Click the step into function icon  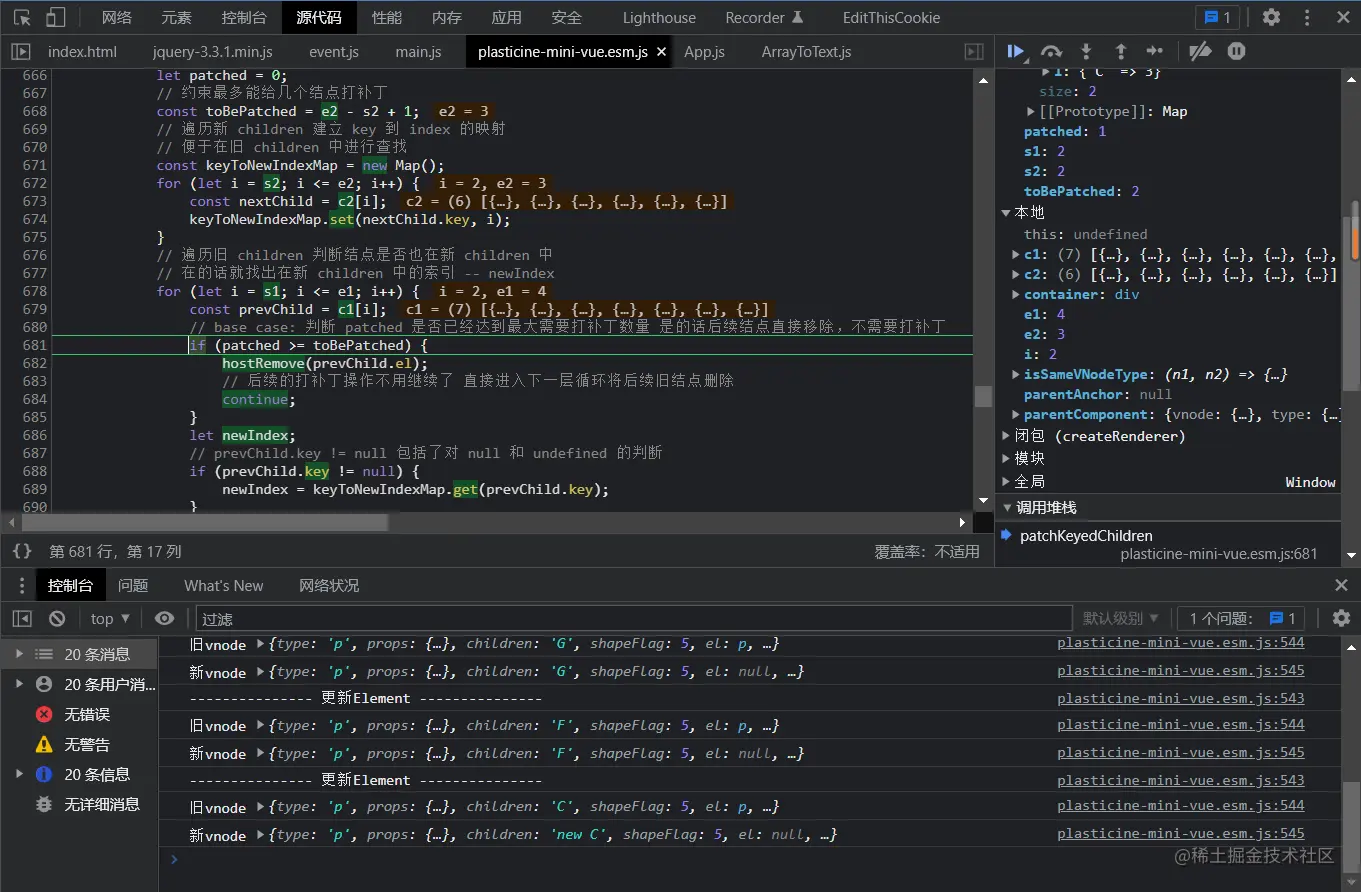click(x=1086, y=52)
